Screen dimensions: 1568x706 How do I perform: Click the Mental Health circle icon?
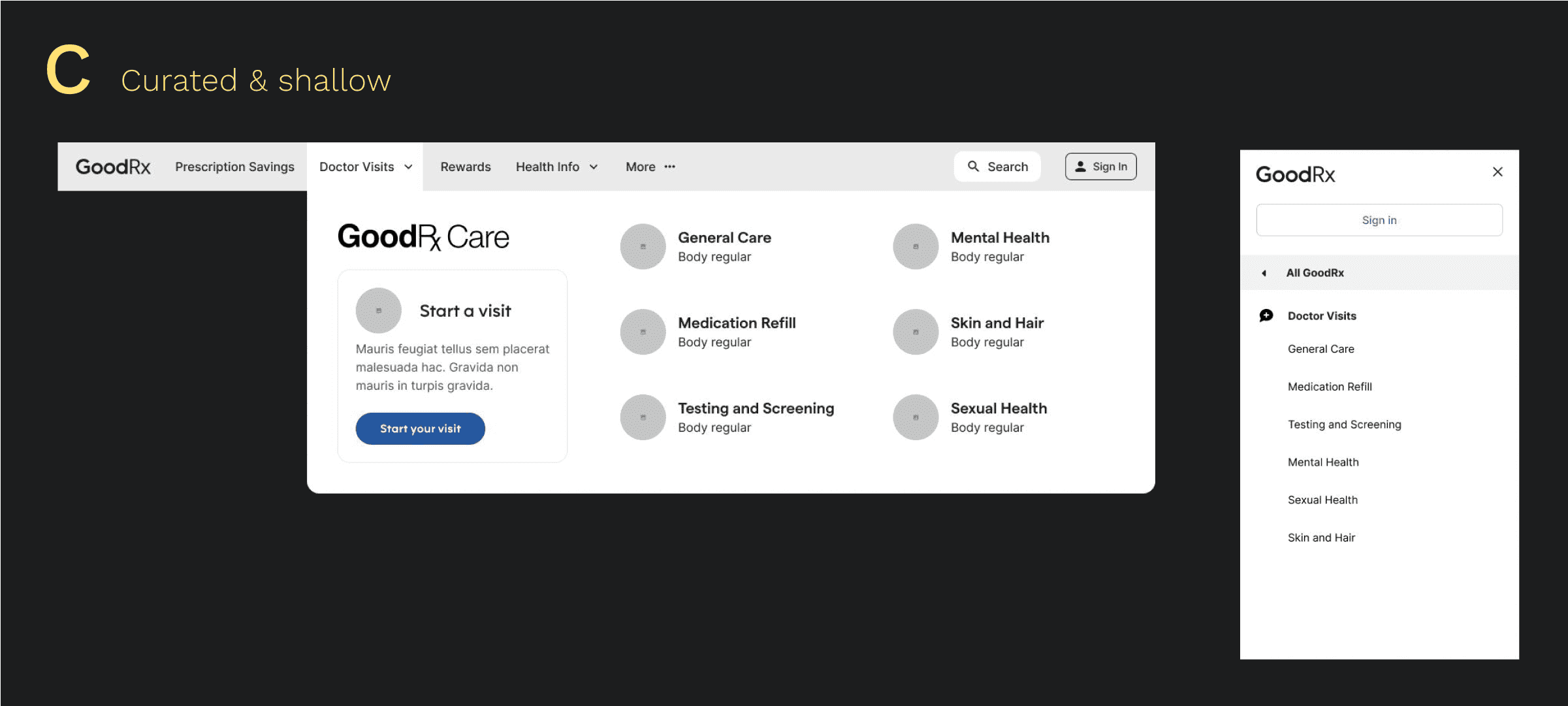[x=916, y=247]
